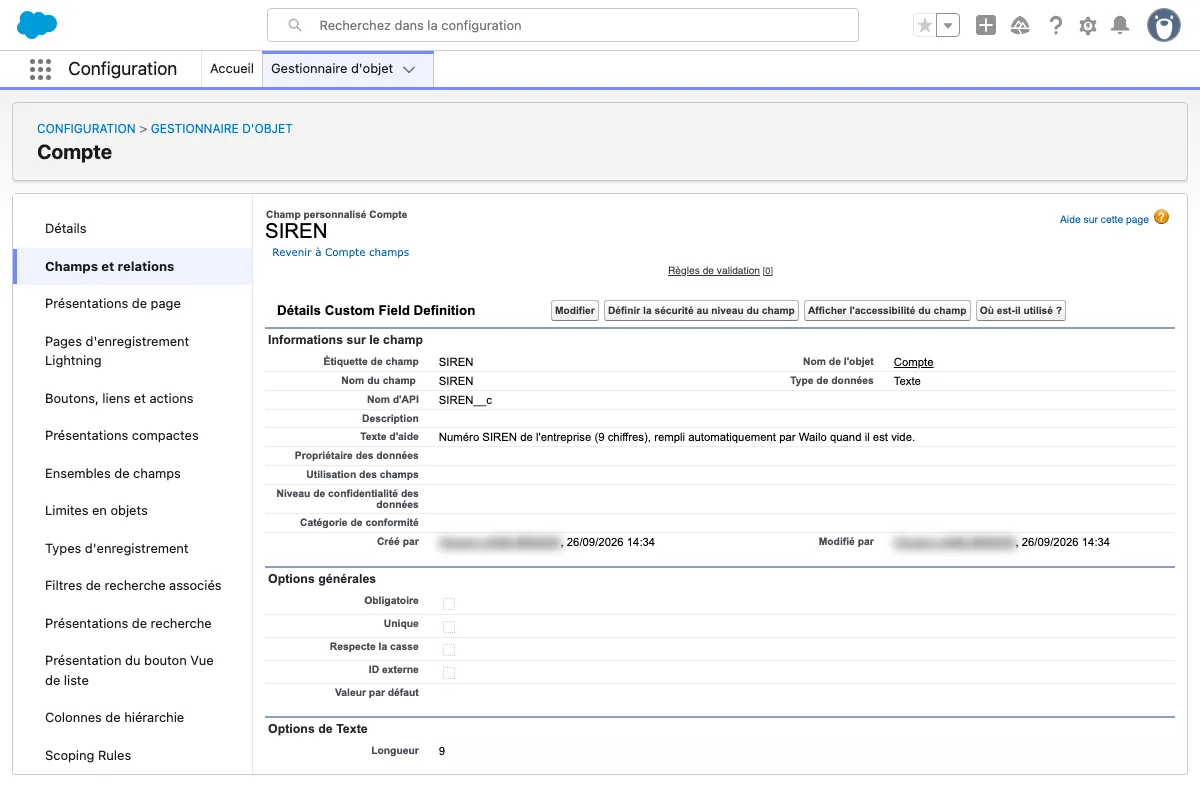Click the Salesforce cloud logo

[38, 24]
